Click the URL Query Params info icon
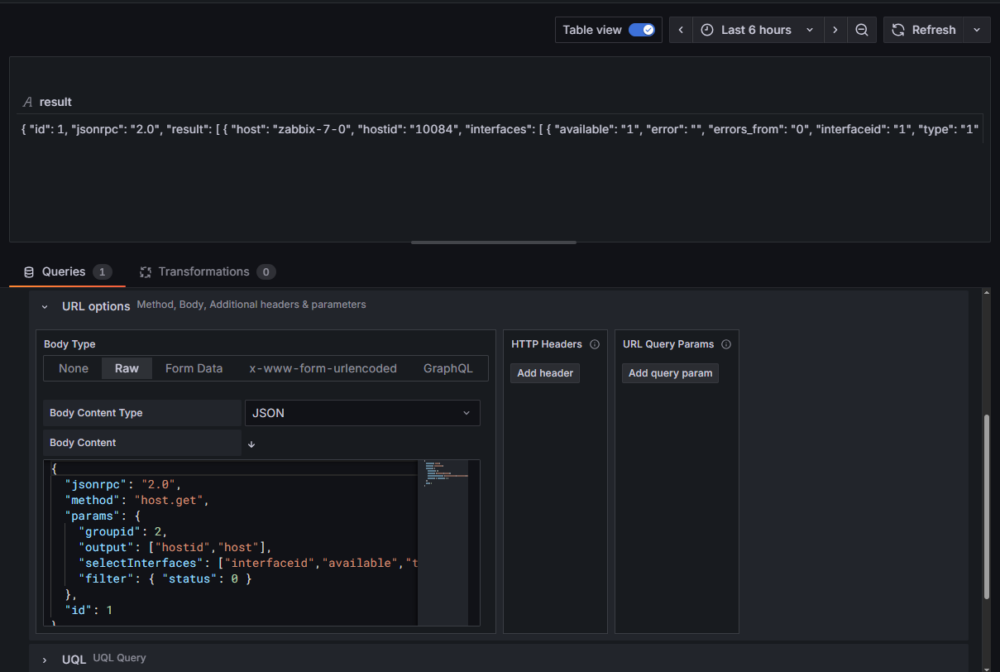 click(726, 344)
